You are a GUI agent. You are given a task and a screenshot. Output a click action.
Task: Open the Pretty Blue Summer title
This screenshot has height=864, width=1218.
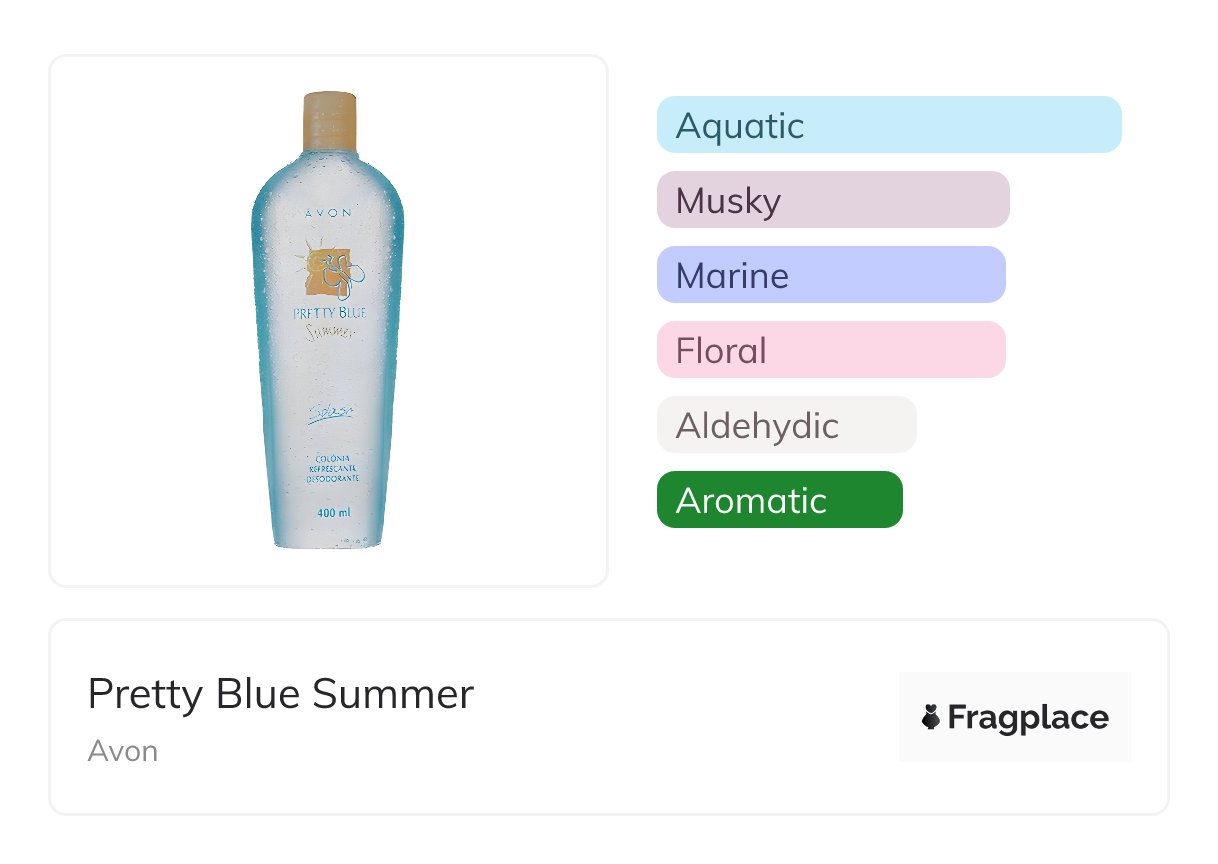pyautogui.click(x=280, y=693)
